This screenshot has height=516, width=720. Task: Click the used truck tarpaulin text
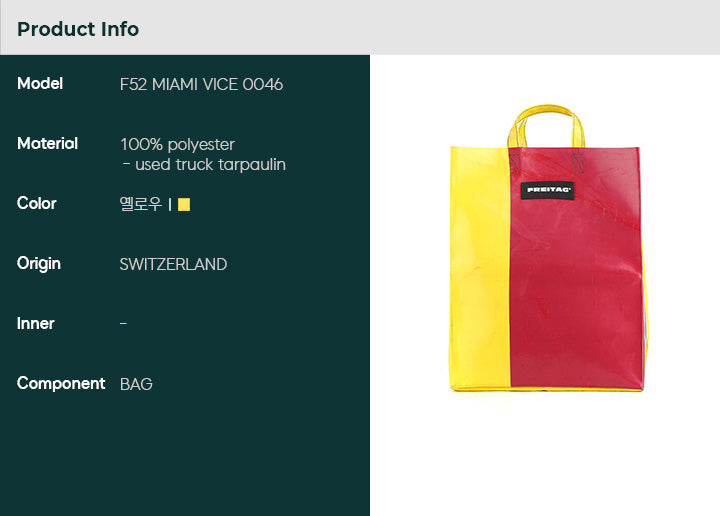pyautogui.click(x=204, y=164)
